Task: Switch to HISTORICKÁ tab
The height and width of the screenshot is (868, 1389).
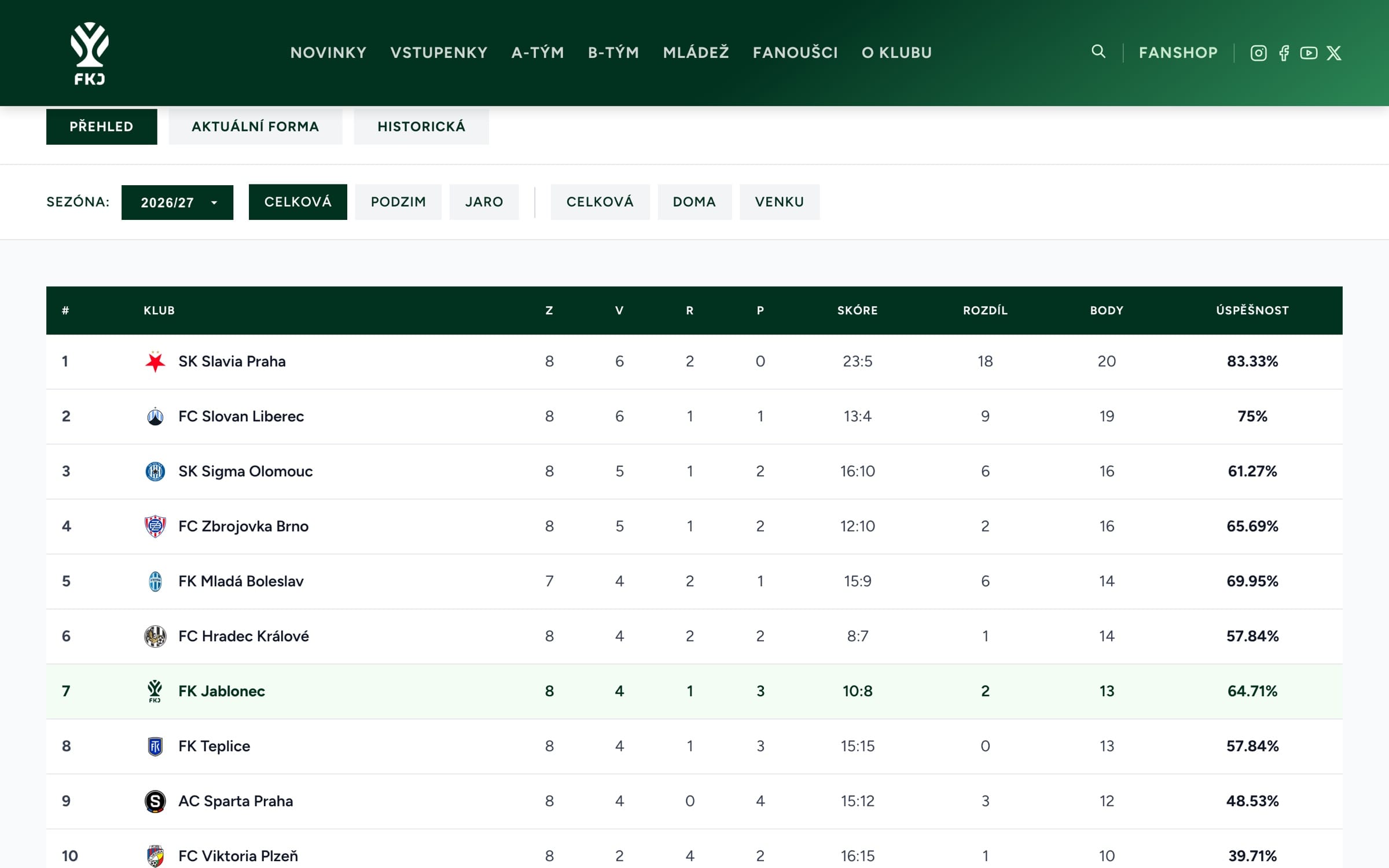Action: (x=421, y=126)
